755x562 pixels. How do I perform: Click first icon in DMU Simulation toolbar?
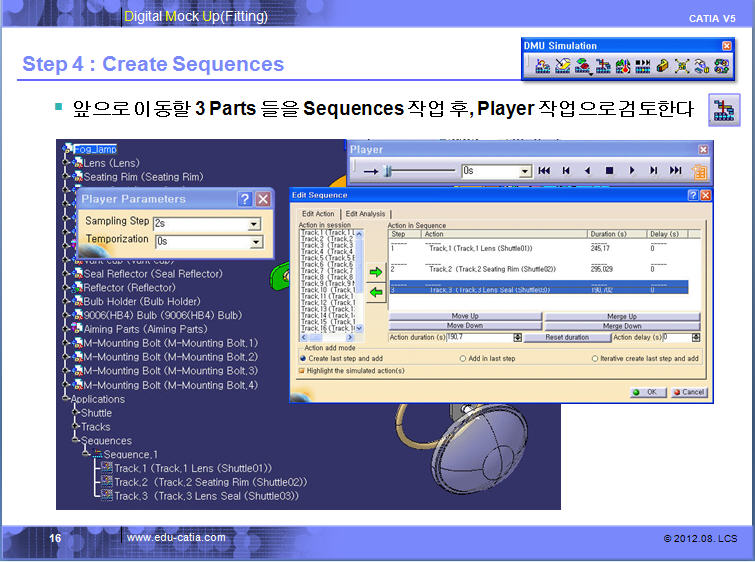(541, 66)
